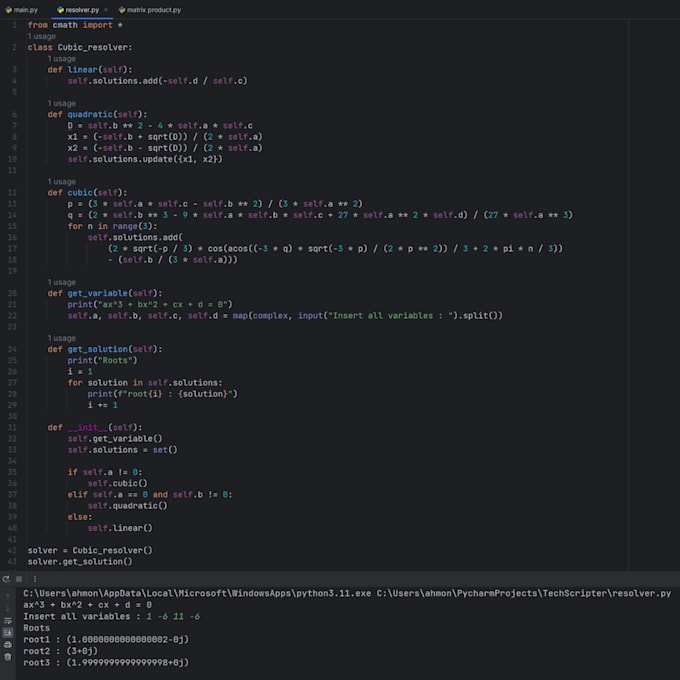Image resolution: width=680 pixels, height=680 pixels.
Task: Click the 'cubic' method name in its def
Action: tap(80, 193)
